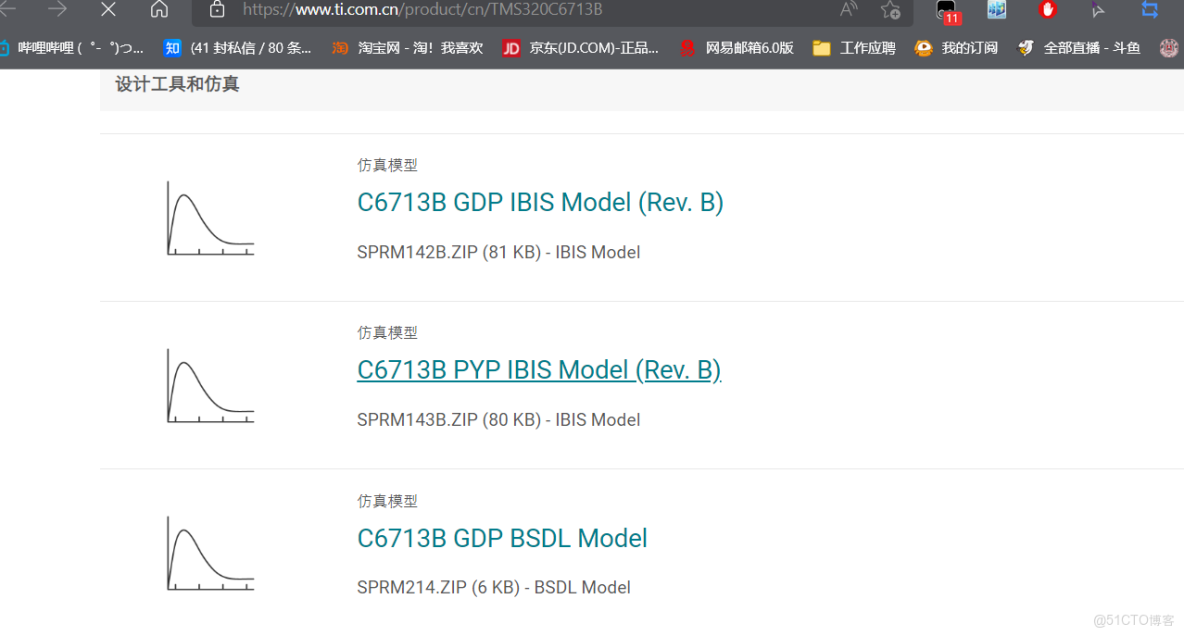The width and height of the screenshot is (1184, 636).
Task: Open C6713B GDP BSDL Model link
Action: click(x=502, y=538)
